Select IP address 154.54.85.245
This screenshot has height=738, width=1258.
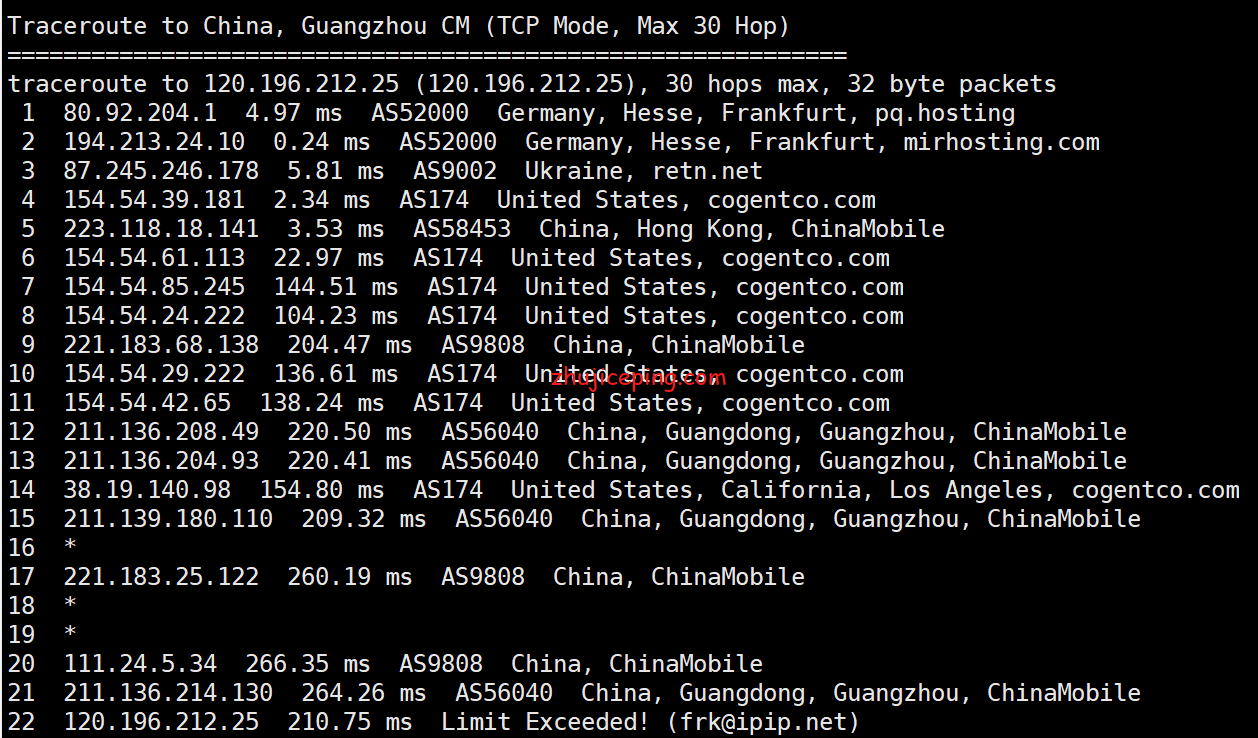click(x=154, y=287)
